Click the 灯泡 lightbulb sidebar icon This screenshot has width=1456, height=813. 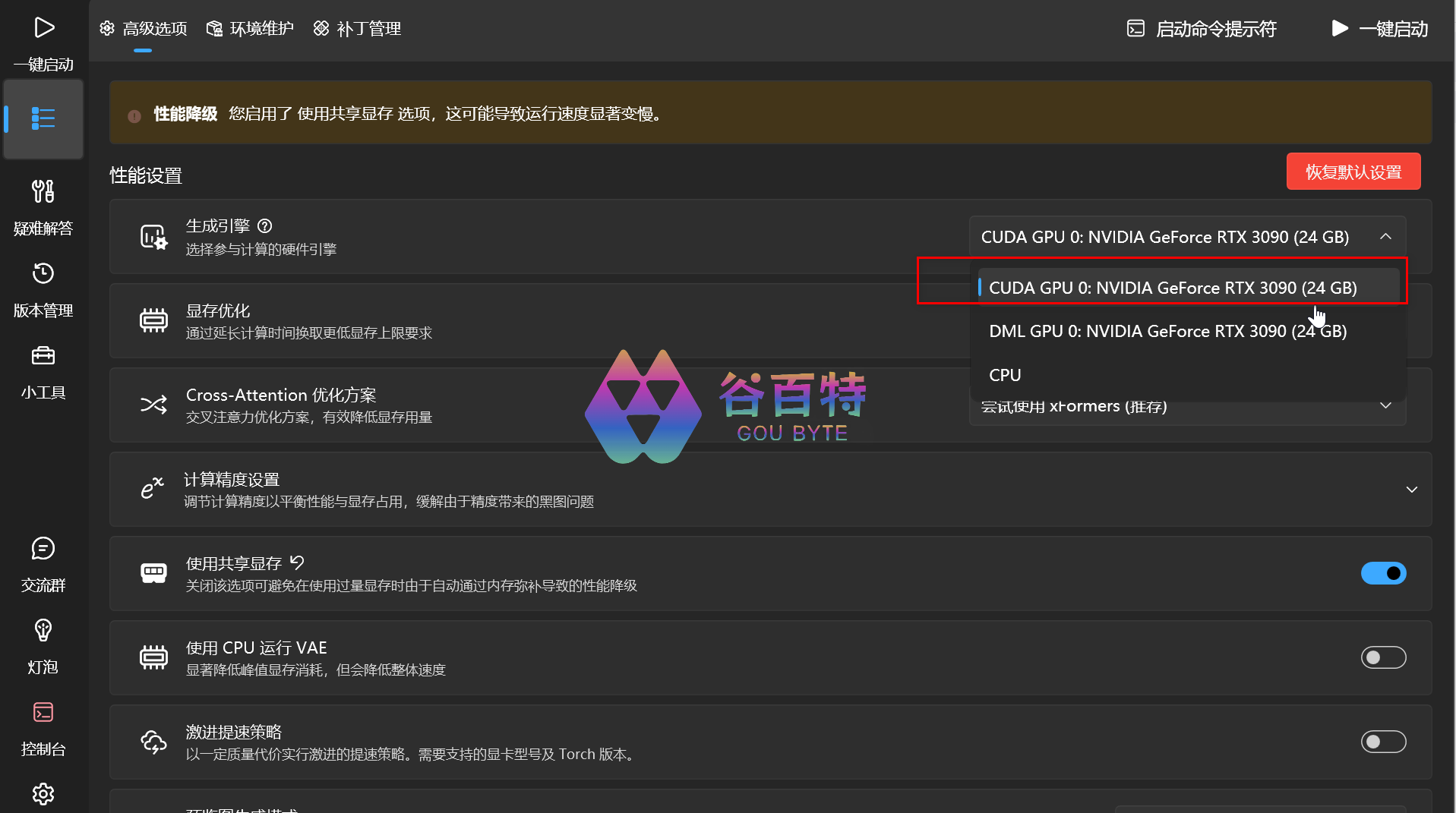click(43, 645)
